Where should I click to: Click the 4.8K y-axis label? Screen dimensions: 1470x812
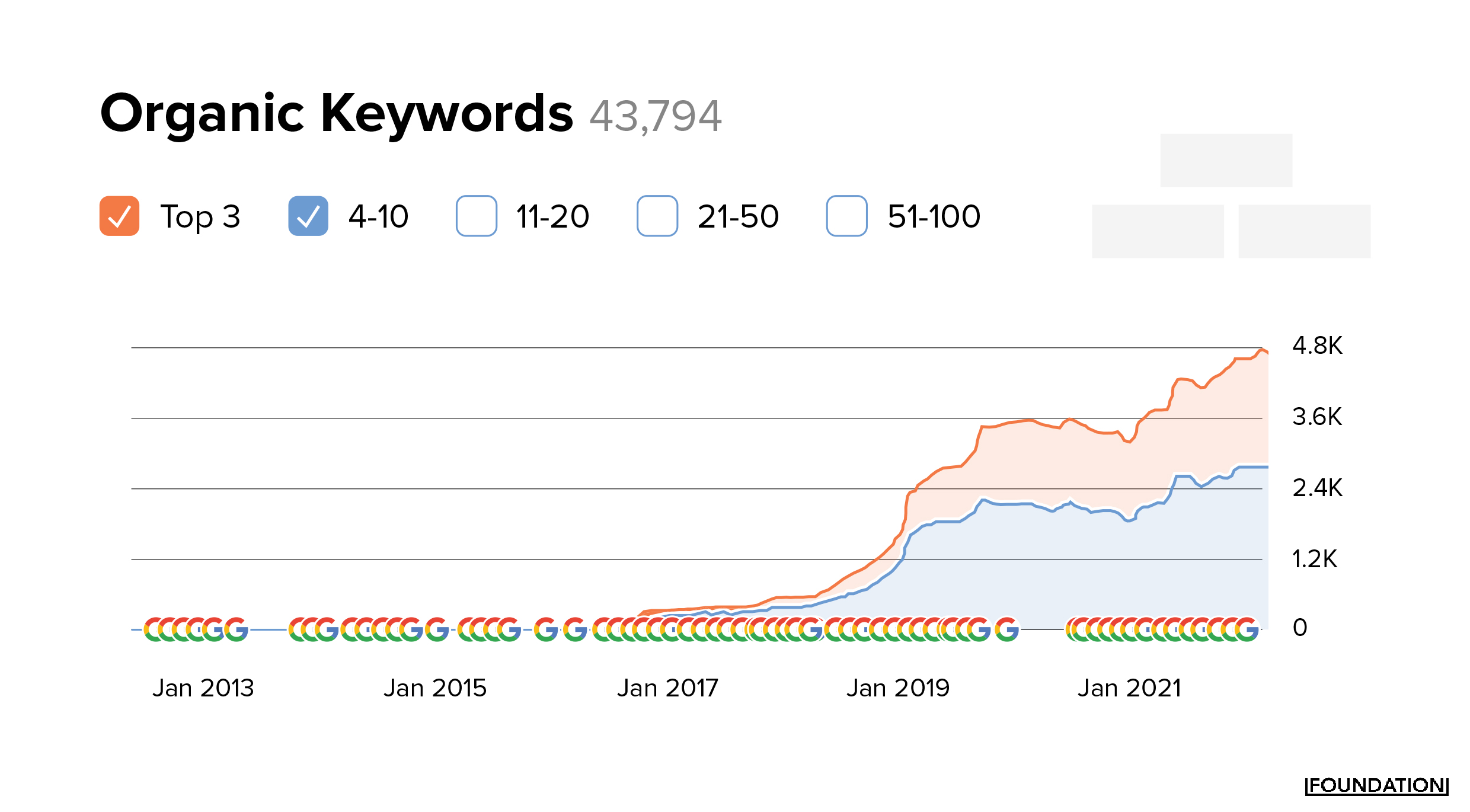coord(1317,346)
